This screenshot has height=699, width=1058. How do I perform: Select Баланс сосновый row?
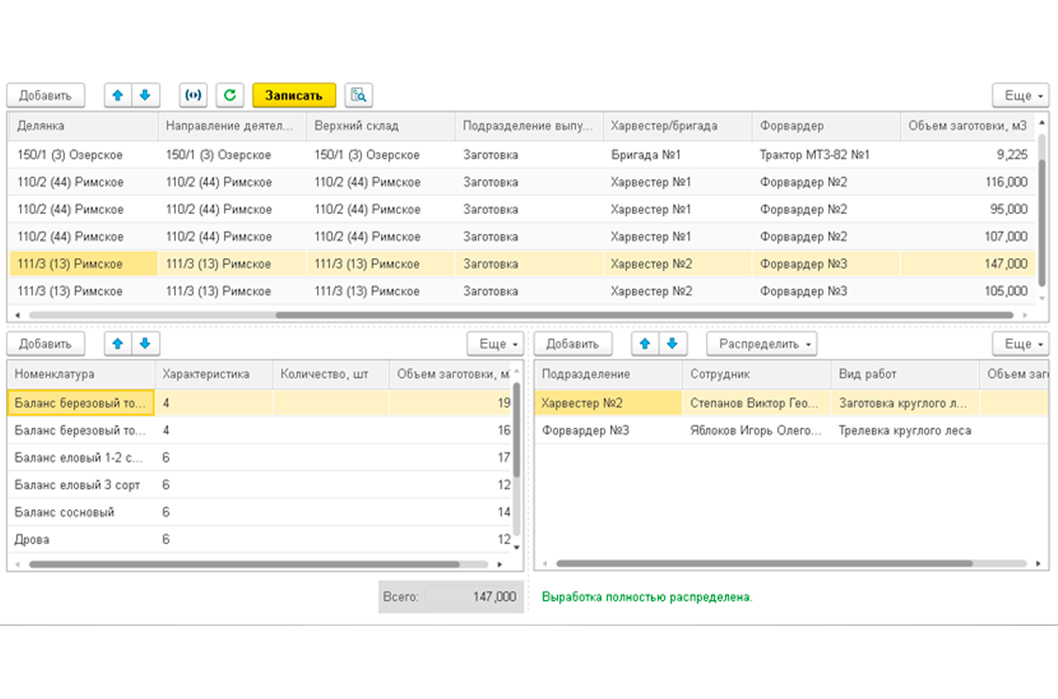coord(260,512)
